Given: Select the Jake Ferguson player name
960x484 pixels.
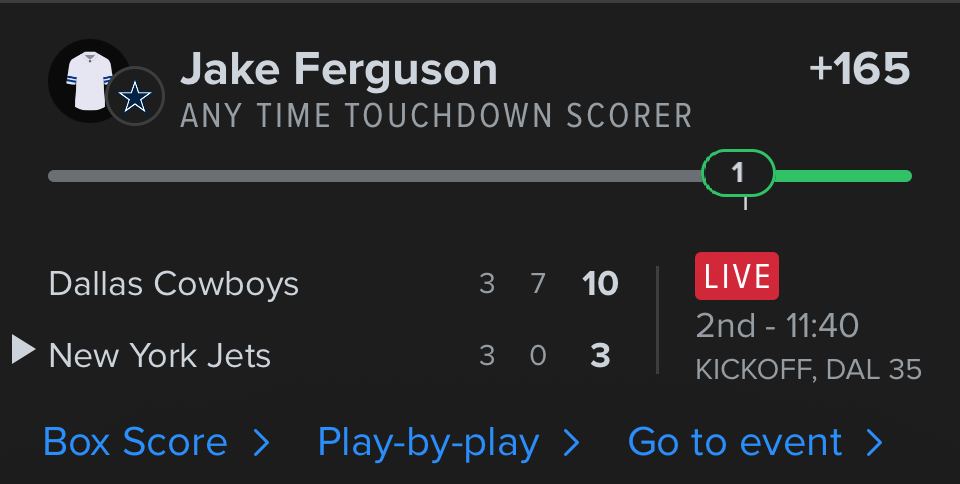Looking at the screenshot, I should coord(338,69).
